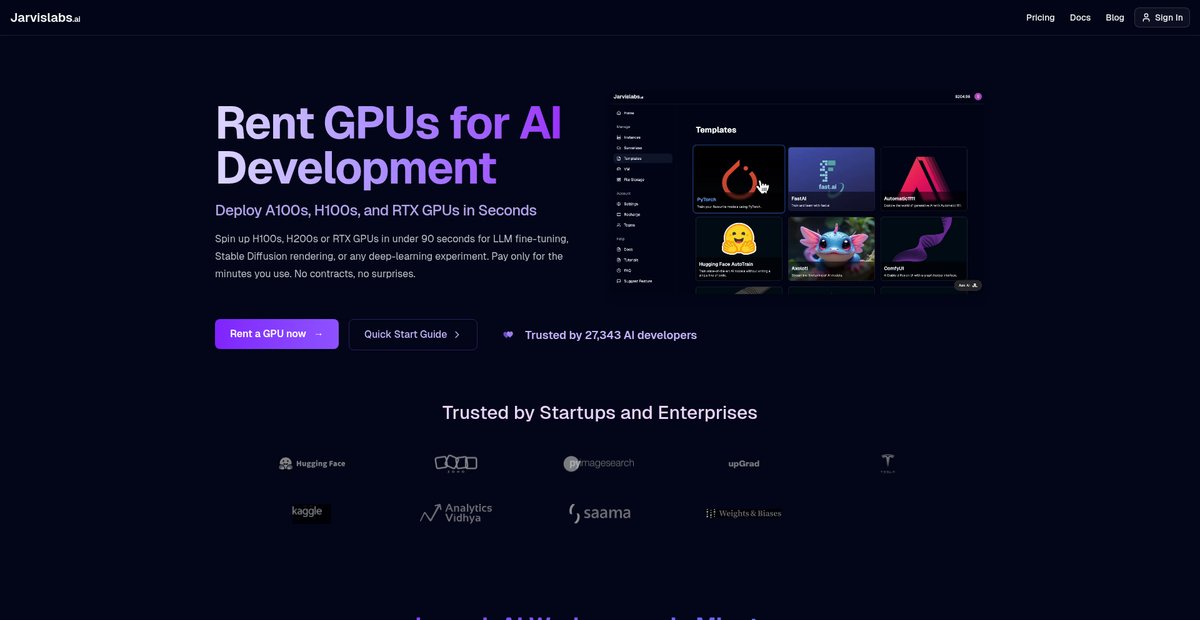Click Teams in the preview sidebar
This screenshot has width=1200, height=620.
[627, 225]
